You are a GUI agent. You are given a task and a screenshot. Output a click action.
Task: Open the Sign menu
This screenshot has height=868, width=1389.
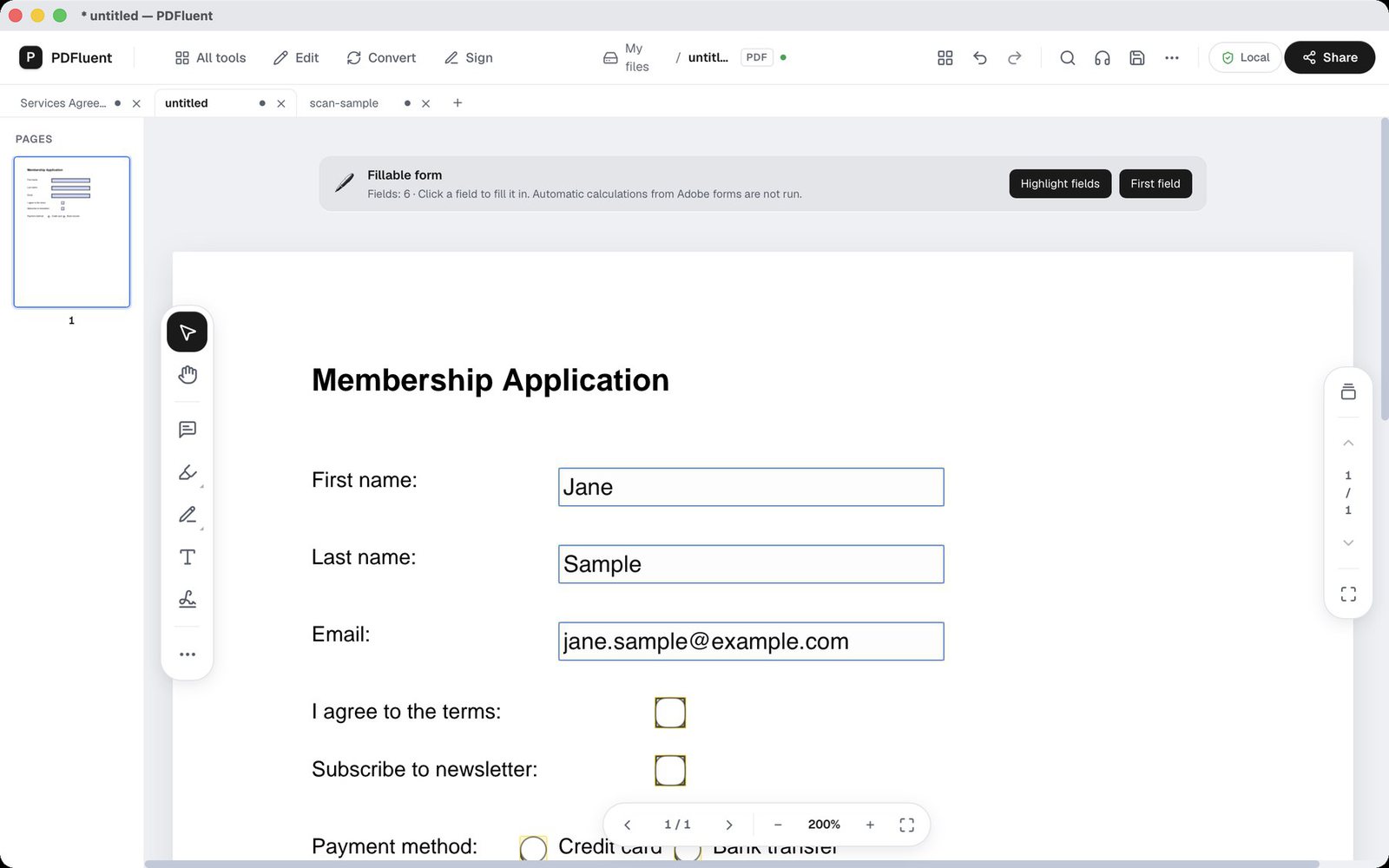pyautogui.click(x=469, y=57)
